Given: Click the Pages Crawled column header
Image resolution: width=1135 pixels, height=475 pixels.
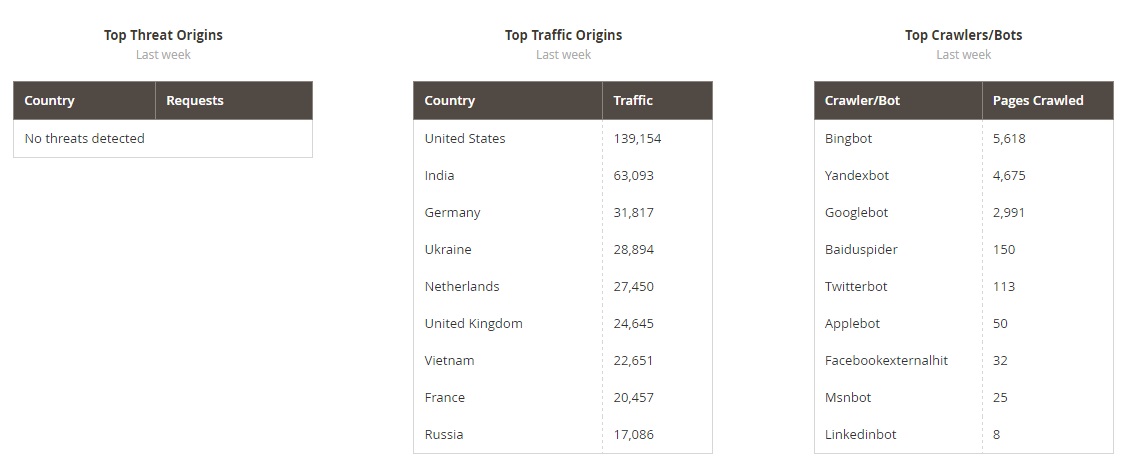Looking at the screenshot, I should pyautogui.click(x=1038, y=100).
